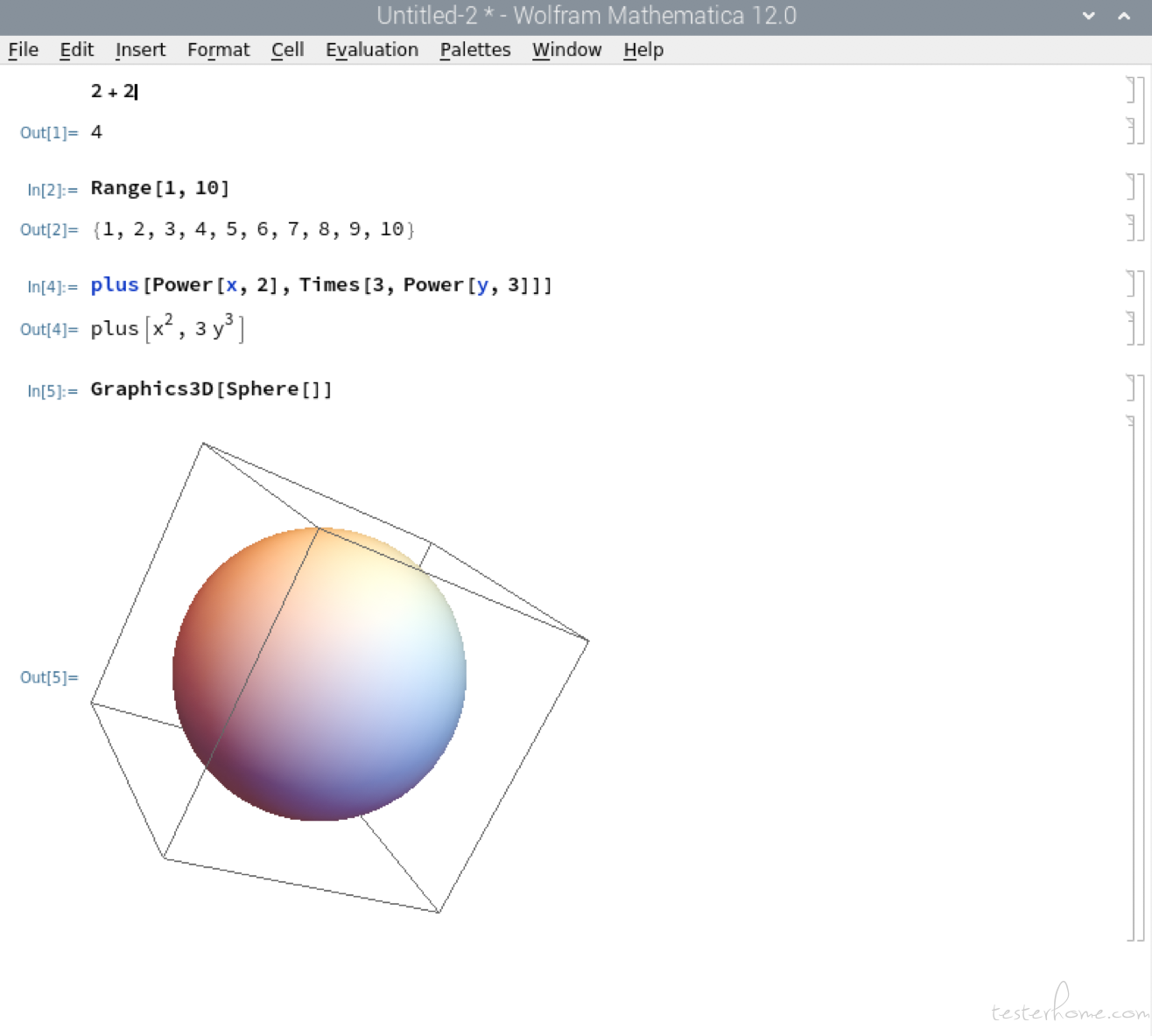Open the Help menu
This screenshot has height=1036, width=1152.
pyautogui.click(x=643, y=50)
